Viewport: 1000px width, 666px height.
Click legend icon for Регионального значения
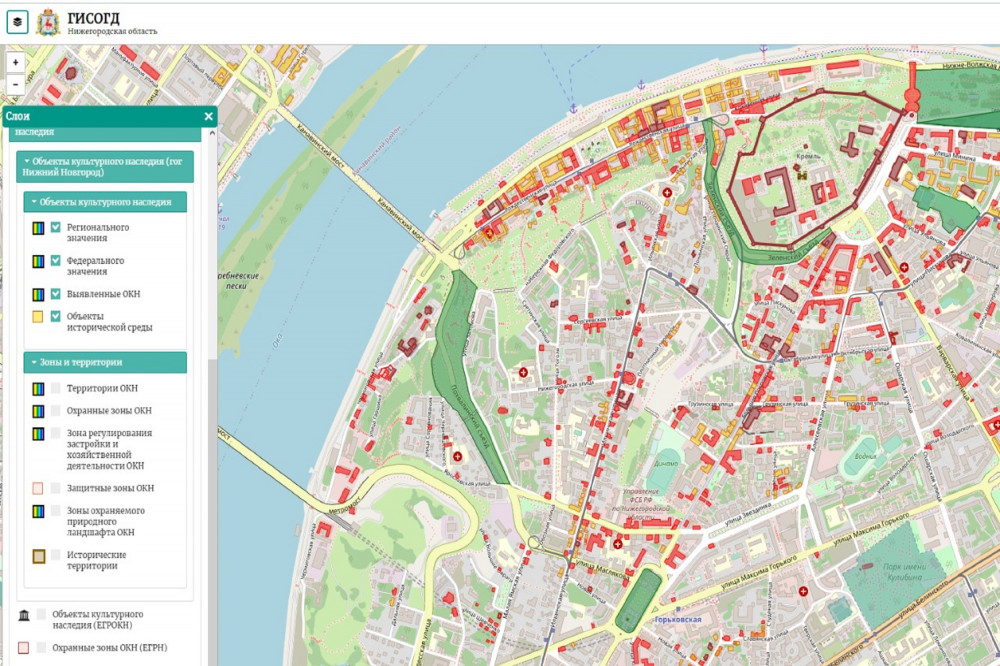(x=37, y=228)
